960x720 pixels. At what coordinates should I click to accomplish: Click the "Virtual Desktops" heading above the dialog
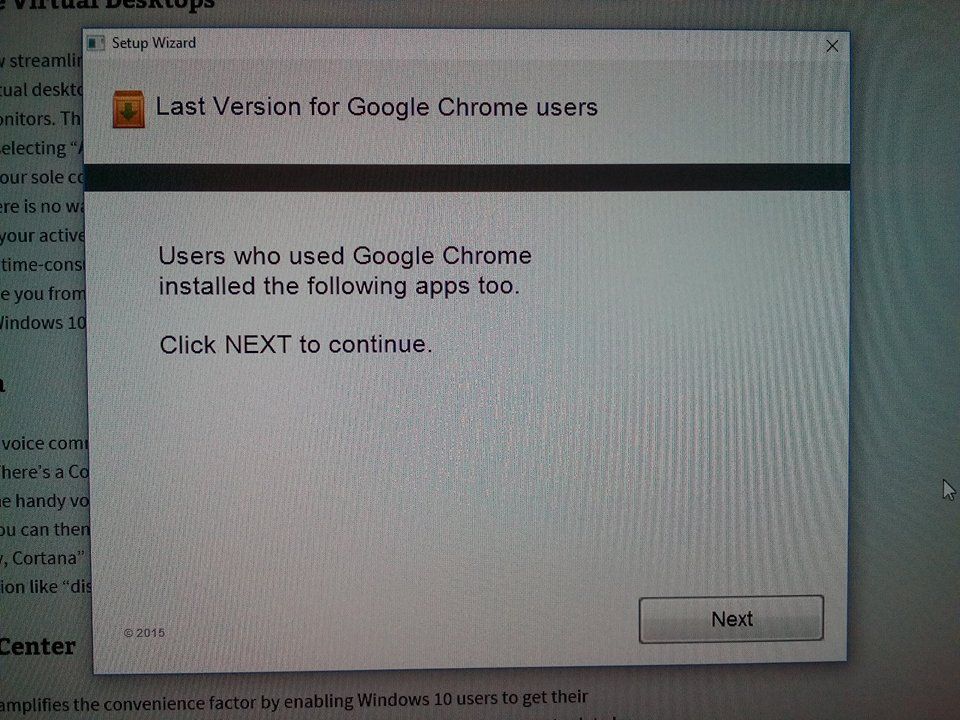click(x=107, y=5)
